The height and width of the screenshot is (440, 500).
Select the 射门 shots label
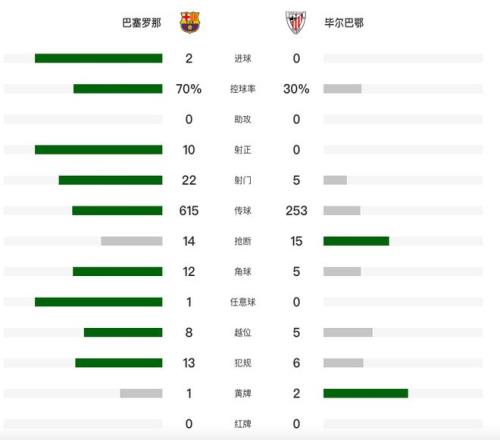[243, 180]
